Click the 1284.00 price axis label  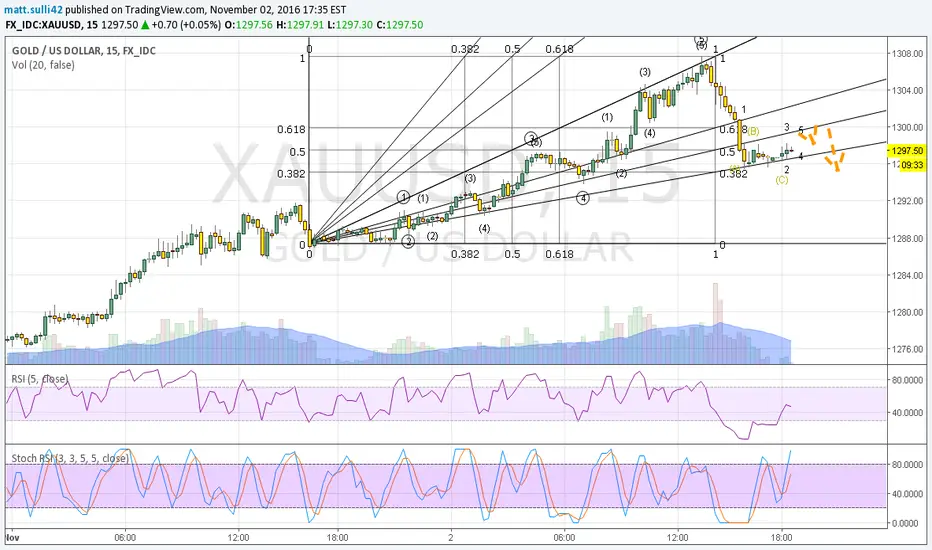click(x=908, y=275)
